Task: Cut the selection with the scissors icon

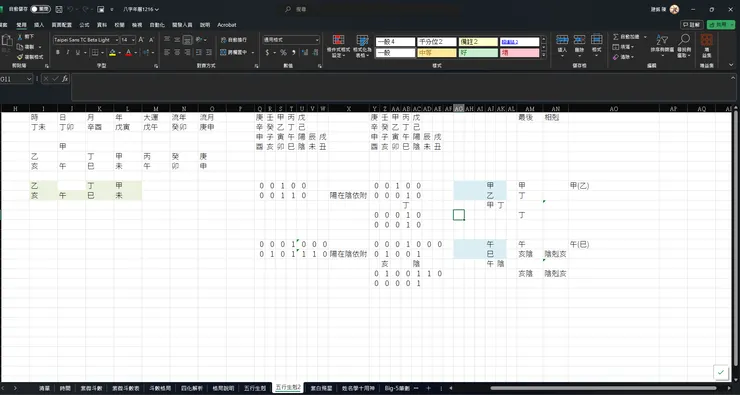Action: coord(26,37)
